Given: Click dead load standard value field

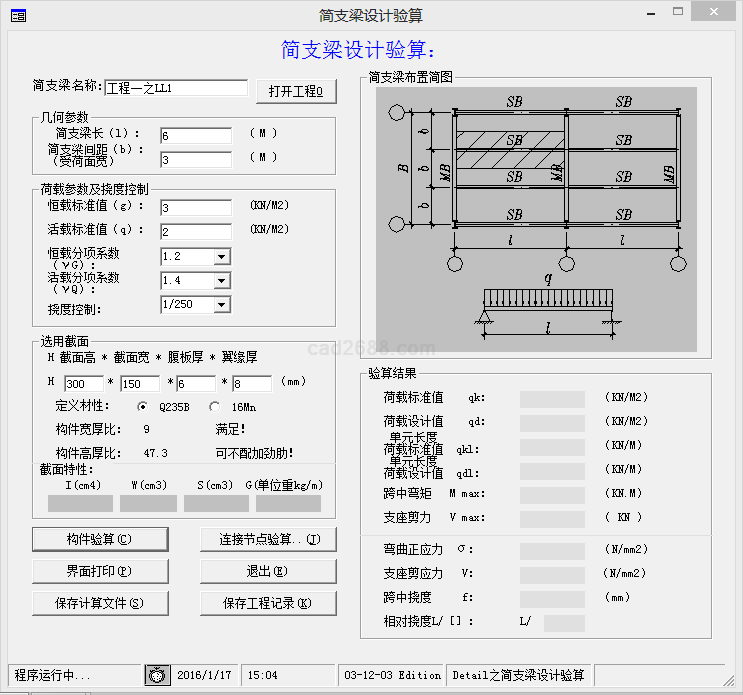Looking at the screenshot, I should [x=195, y=208].
